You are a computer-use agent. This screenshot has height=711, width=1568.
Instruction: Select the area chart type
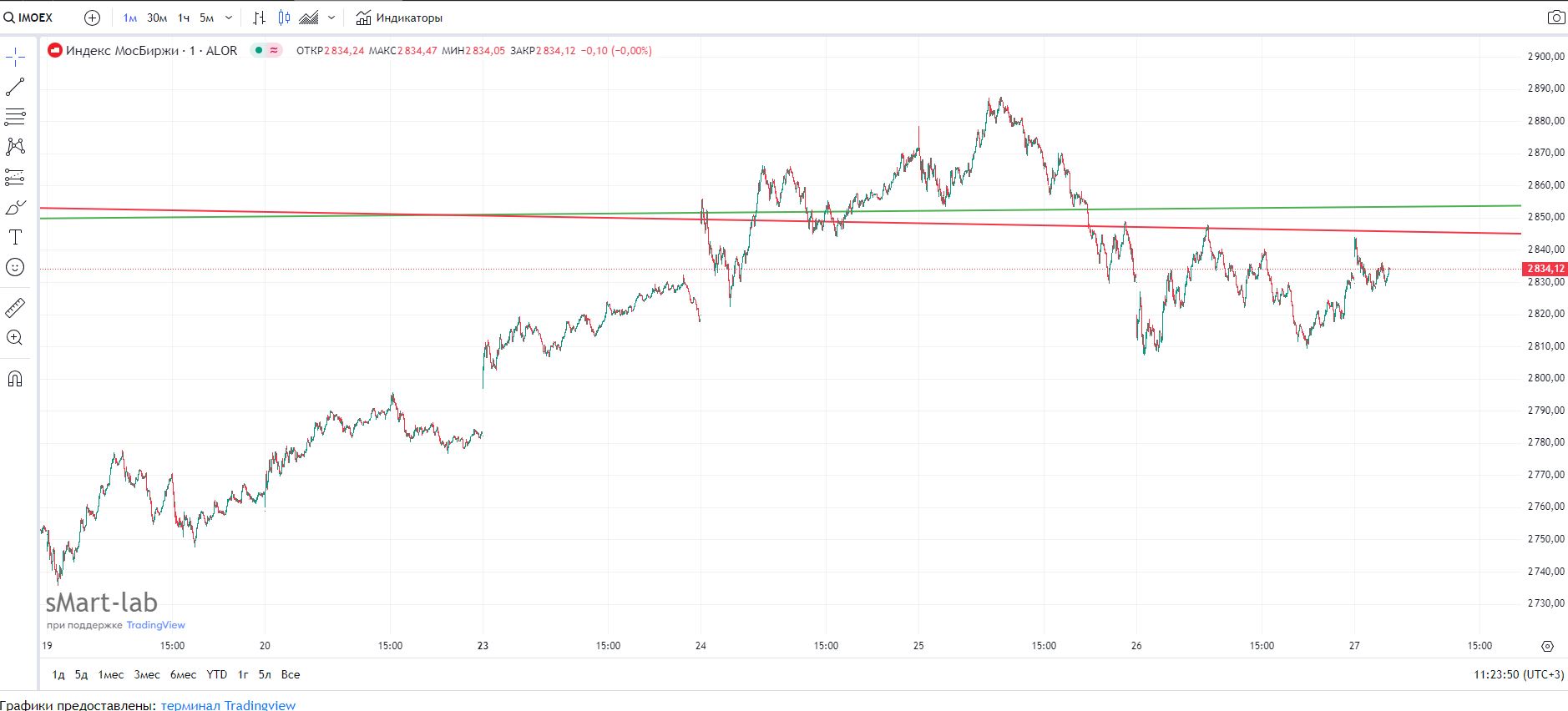tap(309, 18)
